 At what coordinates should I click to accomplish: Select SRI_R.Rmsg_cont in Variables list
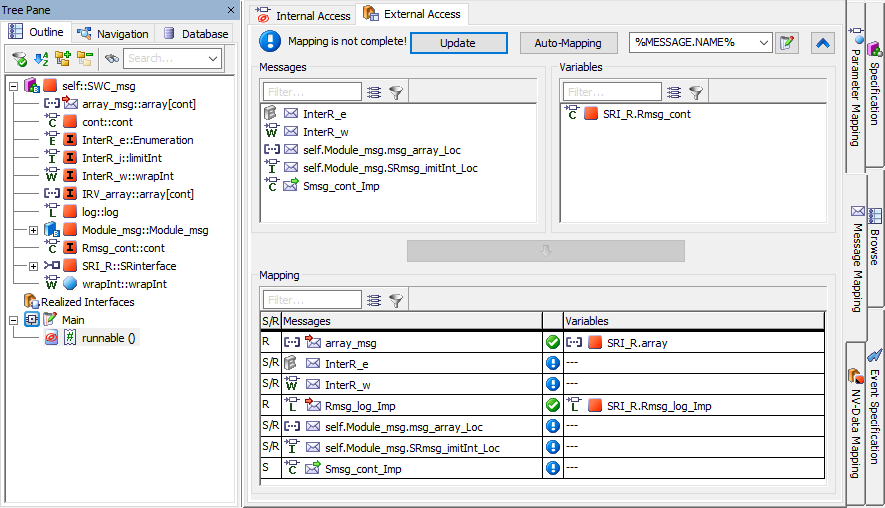click(x=646, y=114)
